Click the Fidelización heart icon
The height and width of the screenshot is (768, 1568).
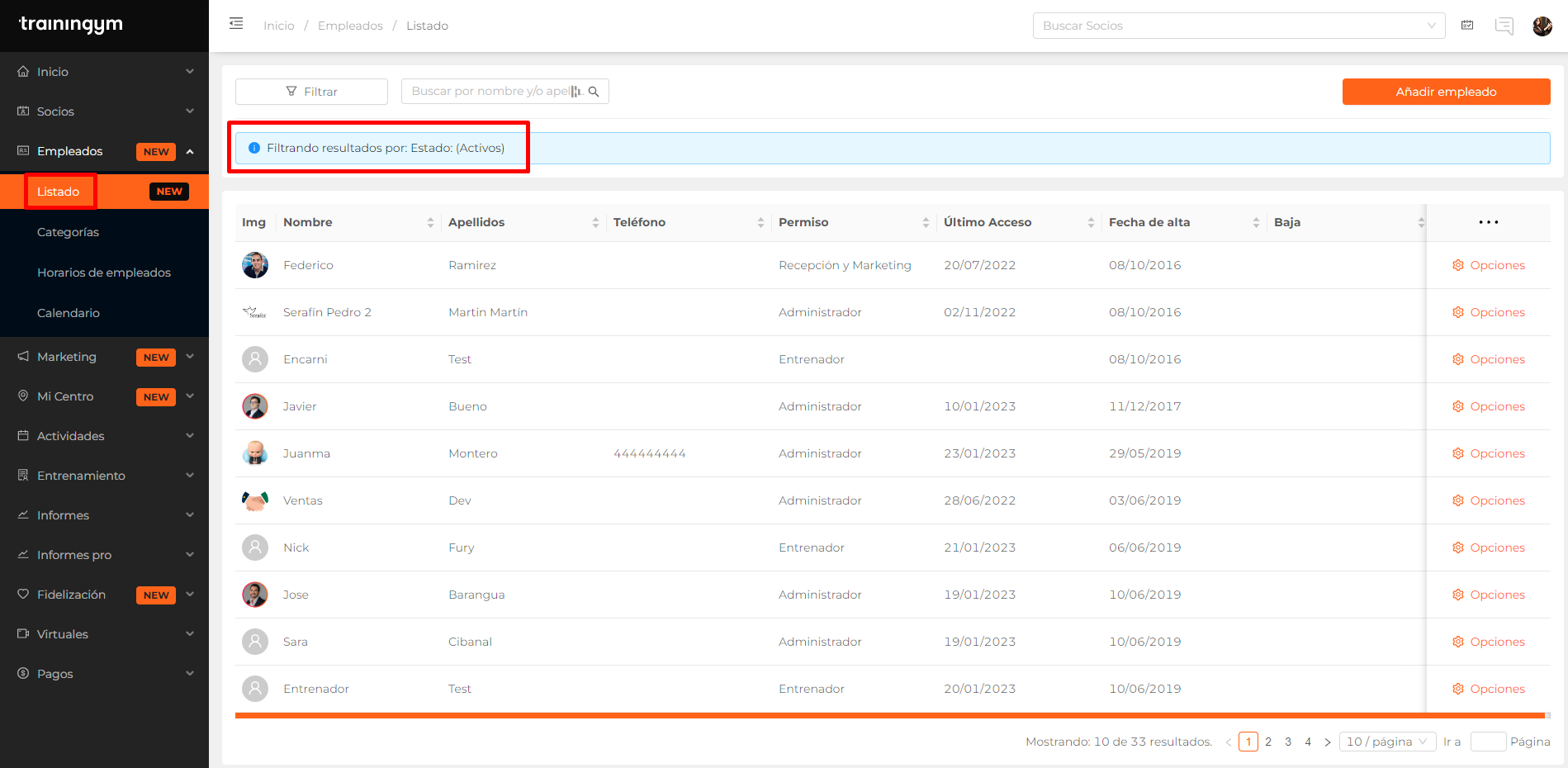[x=23, y=595]
